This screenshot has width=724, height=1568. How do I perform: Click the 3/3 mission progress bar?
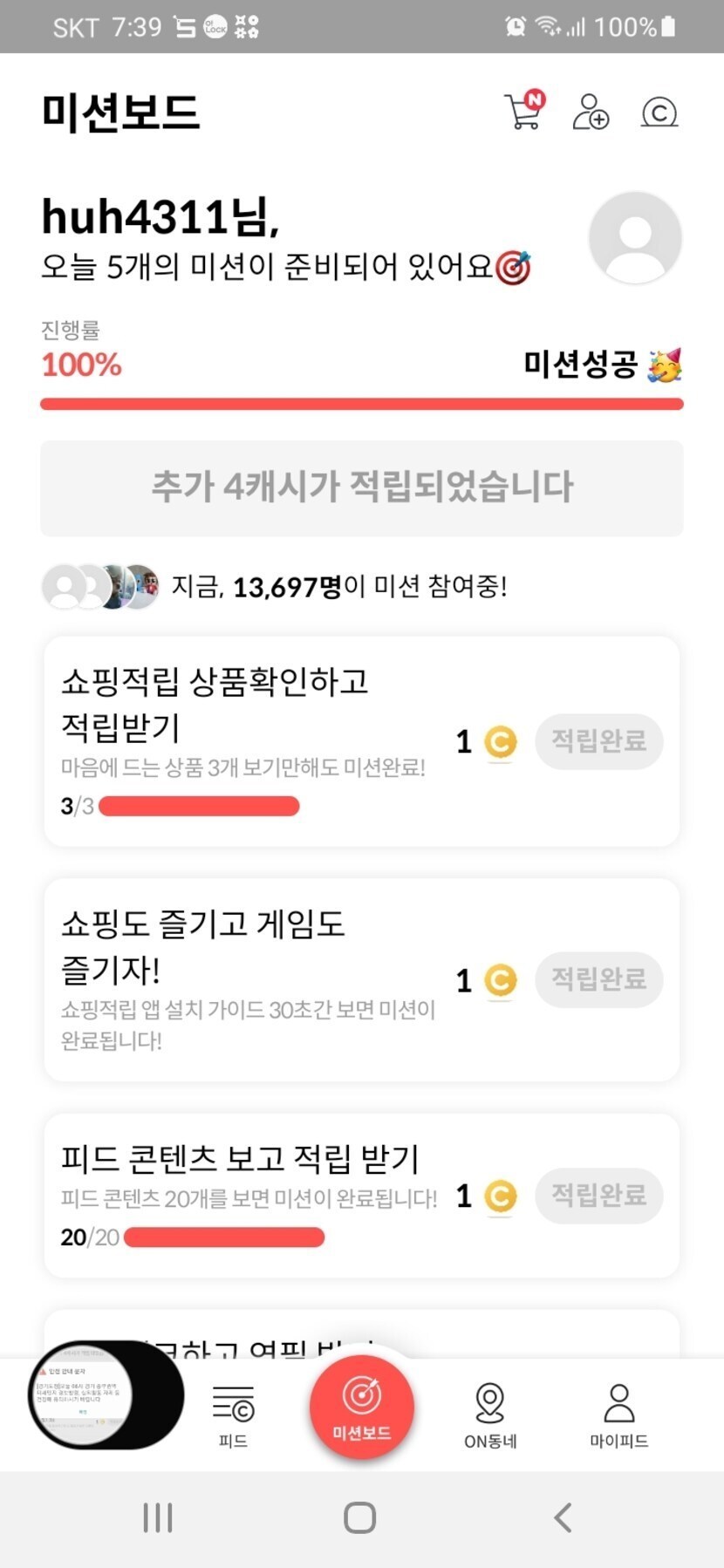pyautogui.click(x=199, y=806)
